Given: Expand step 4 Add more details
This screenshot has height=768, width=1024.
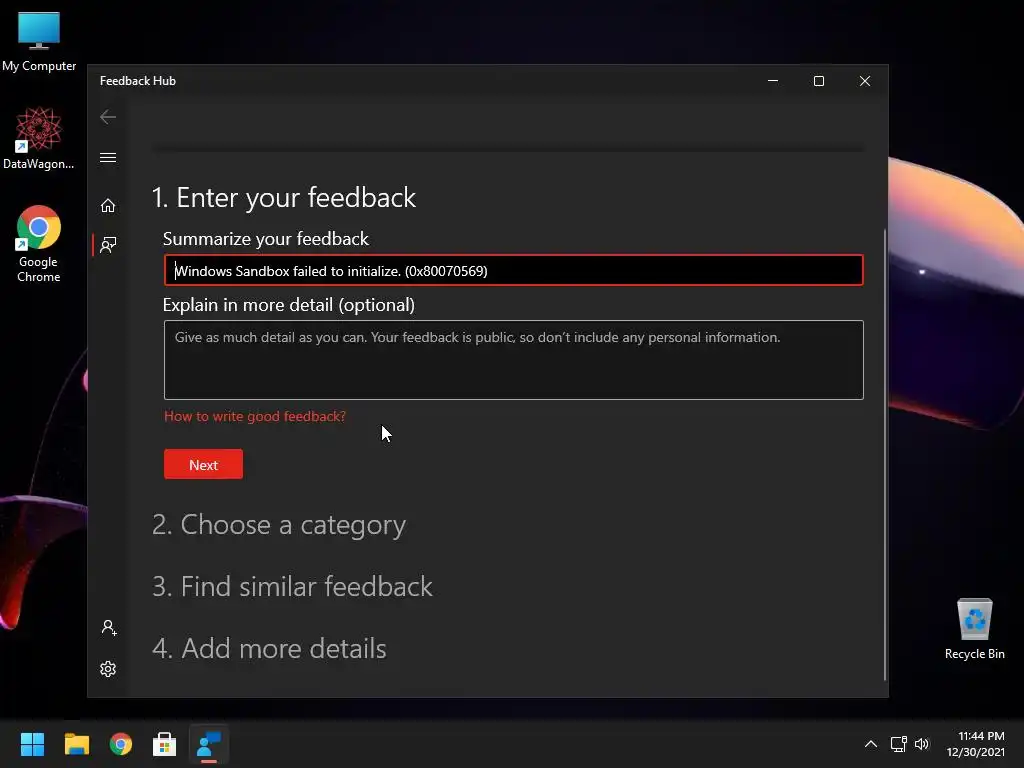Looking at the screenshot, I should pyautogui.click(x=269, y=648).
